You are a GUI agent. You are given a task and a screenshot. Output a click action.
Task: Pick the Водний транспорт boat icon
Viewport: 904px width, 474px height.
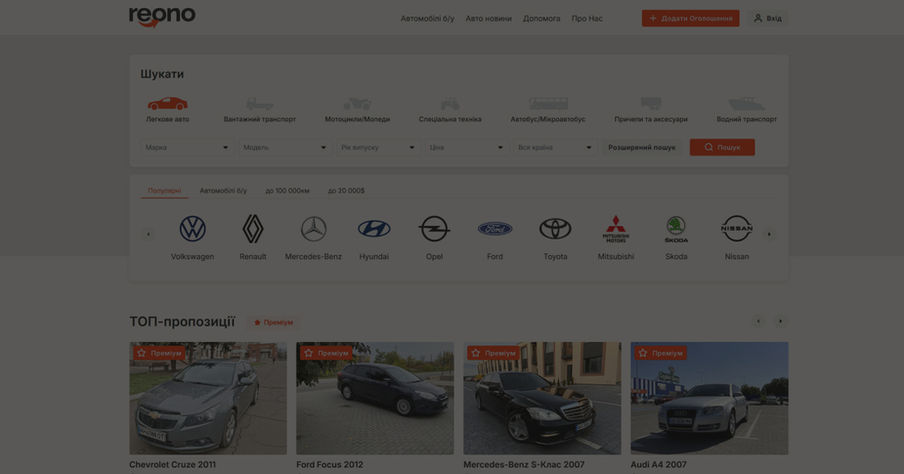click(x=746, y=104)
